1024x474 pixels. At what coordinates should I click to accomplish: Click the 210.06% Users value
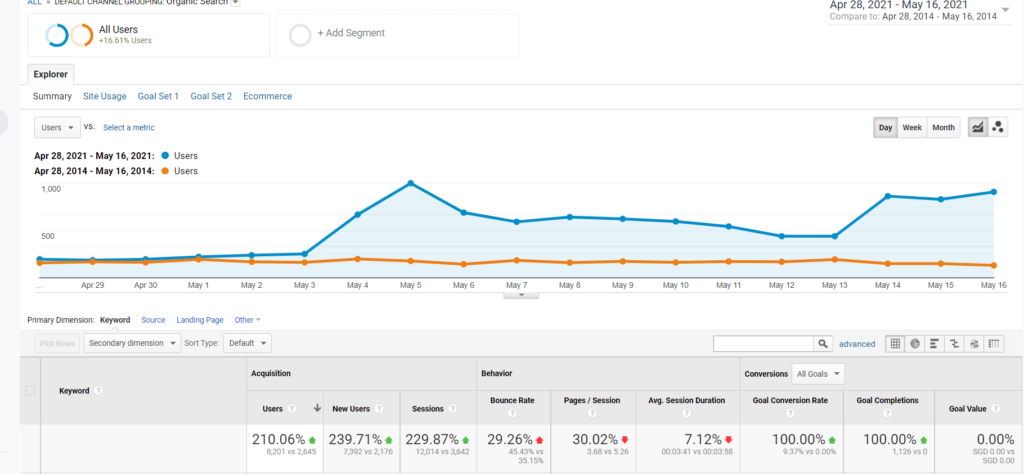(x=279, y=439)
